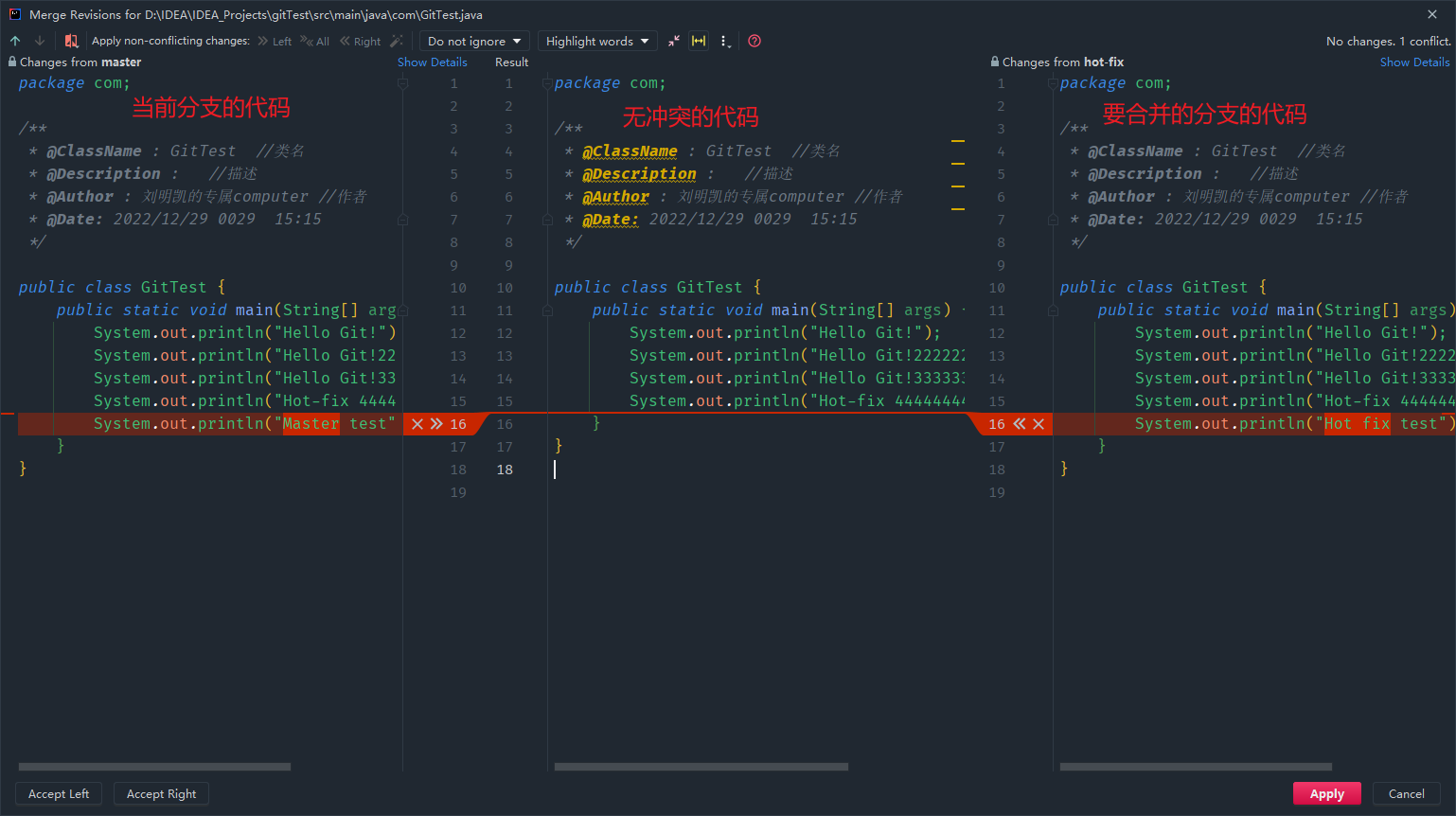Show Details for master changes
The height and width of the screenshot is (816, 1456).
433,62
